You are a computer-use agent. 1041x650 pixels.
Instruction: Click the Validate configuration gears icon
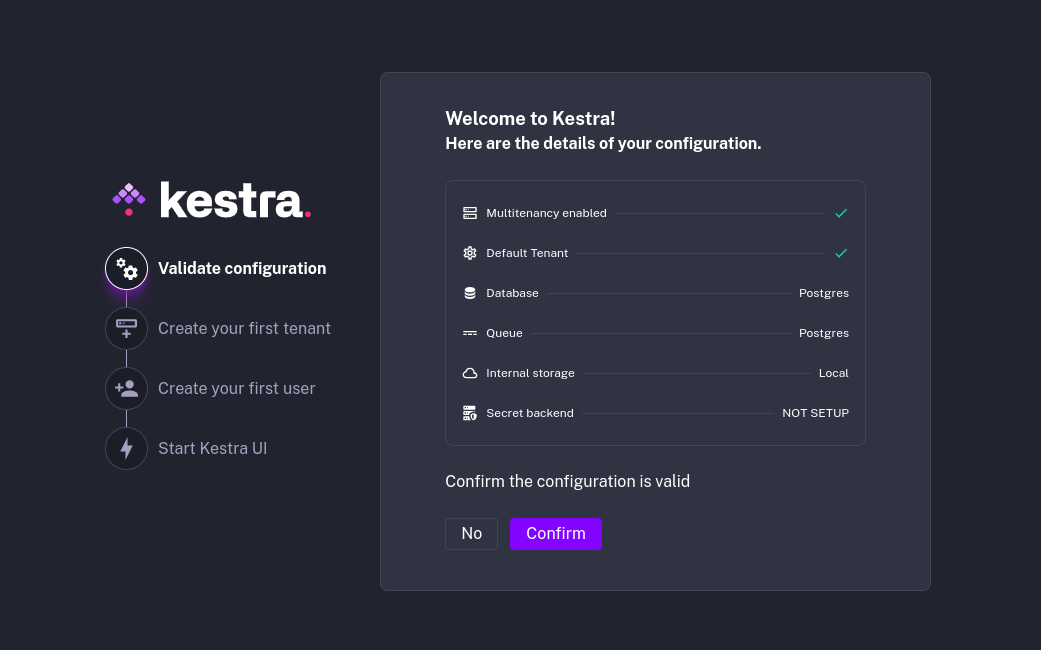pyautogui.click(x=126, y=268)
